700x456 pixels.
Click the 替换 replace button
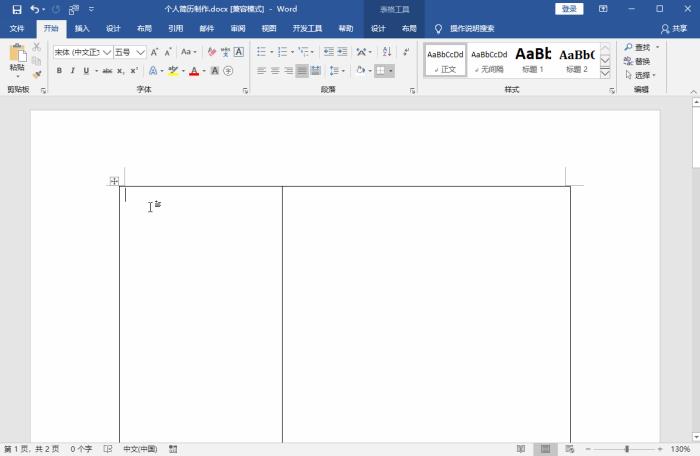click(637, 61)
